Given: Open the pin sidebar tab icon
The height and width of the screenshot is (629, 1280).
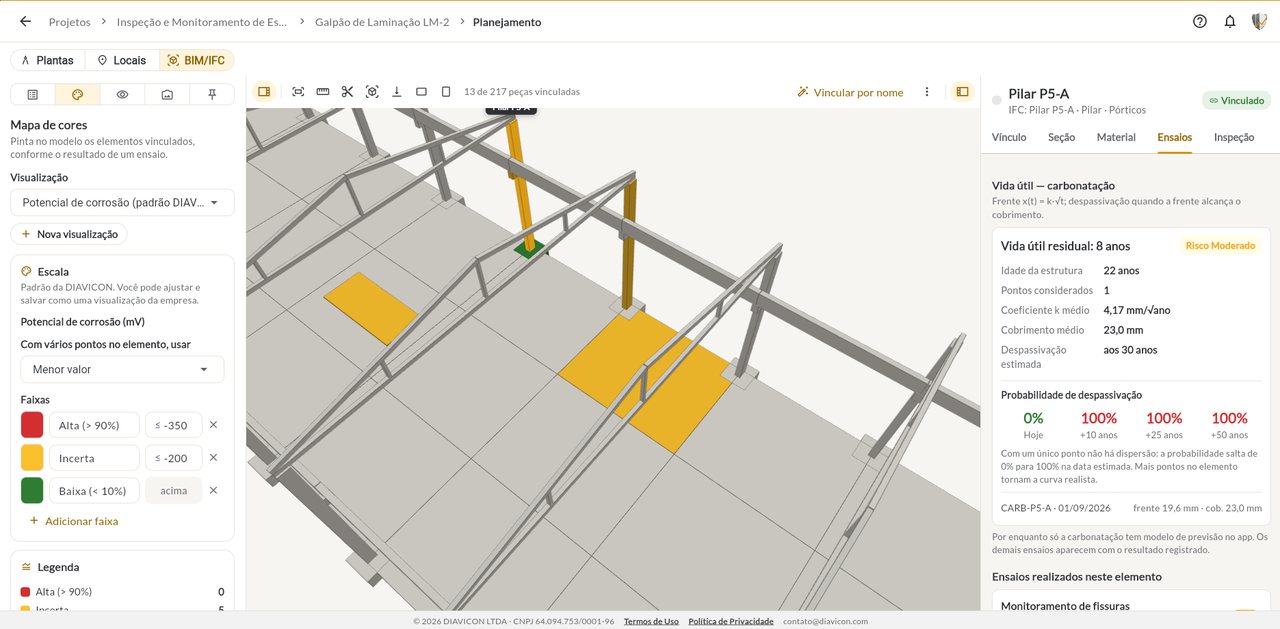Looking at the screenshot, I should click(212, 94).
